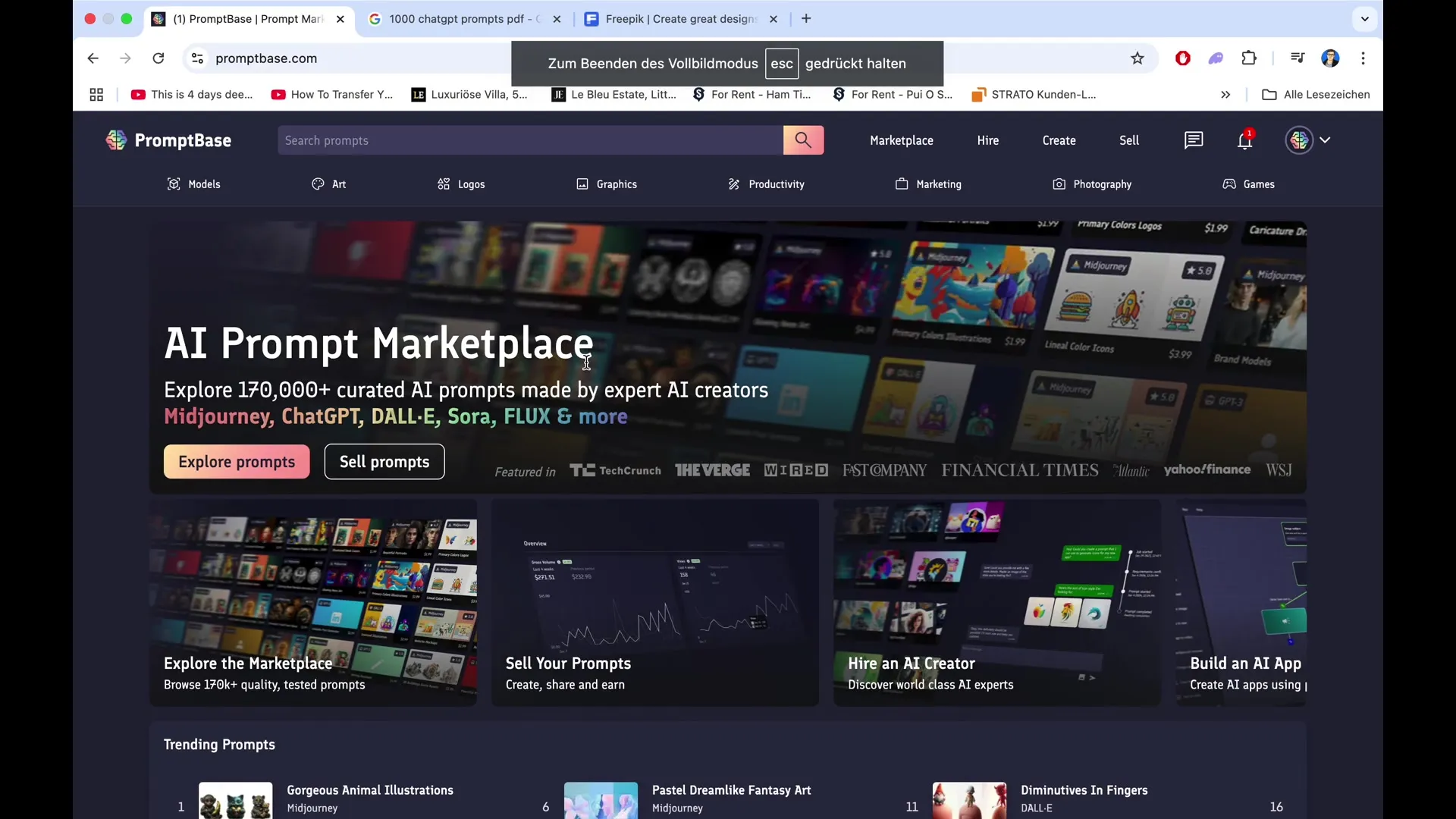Viewport: 1456px width, 819px height.
Task: Open the Sell Your Prompts card
Action: point(654,603)
